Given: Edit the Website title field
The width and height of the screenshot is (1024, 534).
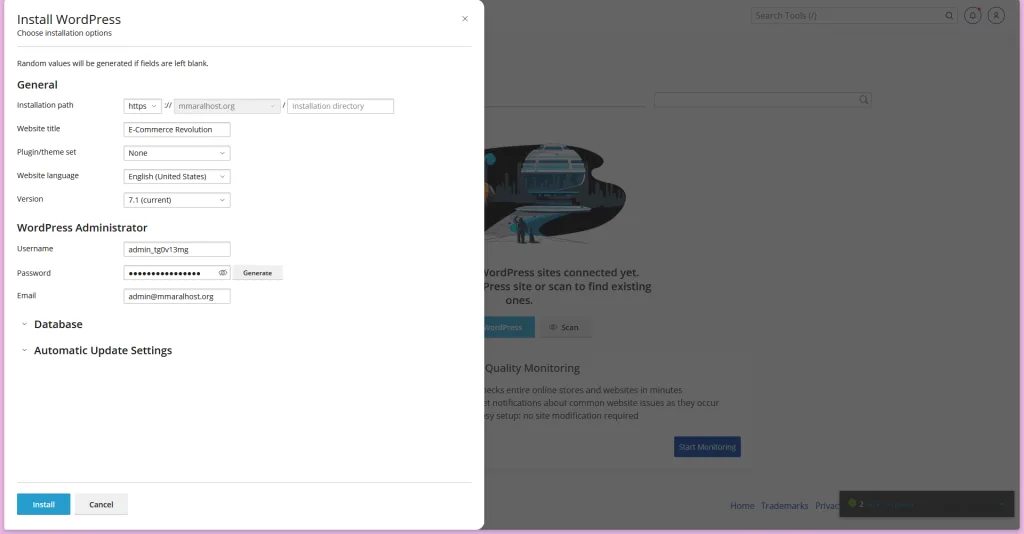Looking at the screenshot, I should (177, 129).
